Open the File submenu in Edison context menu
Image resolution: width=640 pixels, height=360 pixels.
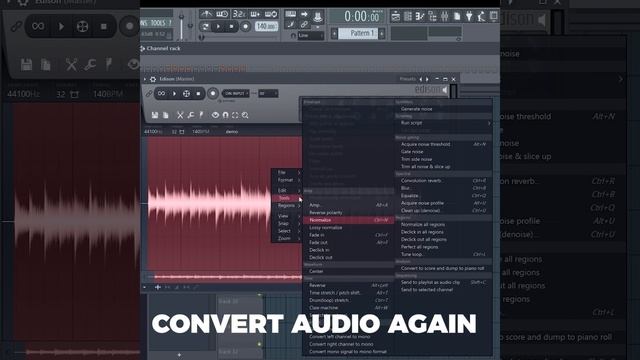[x=287, y=173]
